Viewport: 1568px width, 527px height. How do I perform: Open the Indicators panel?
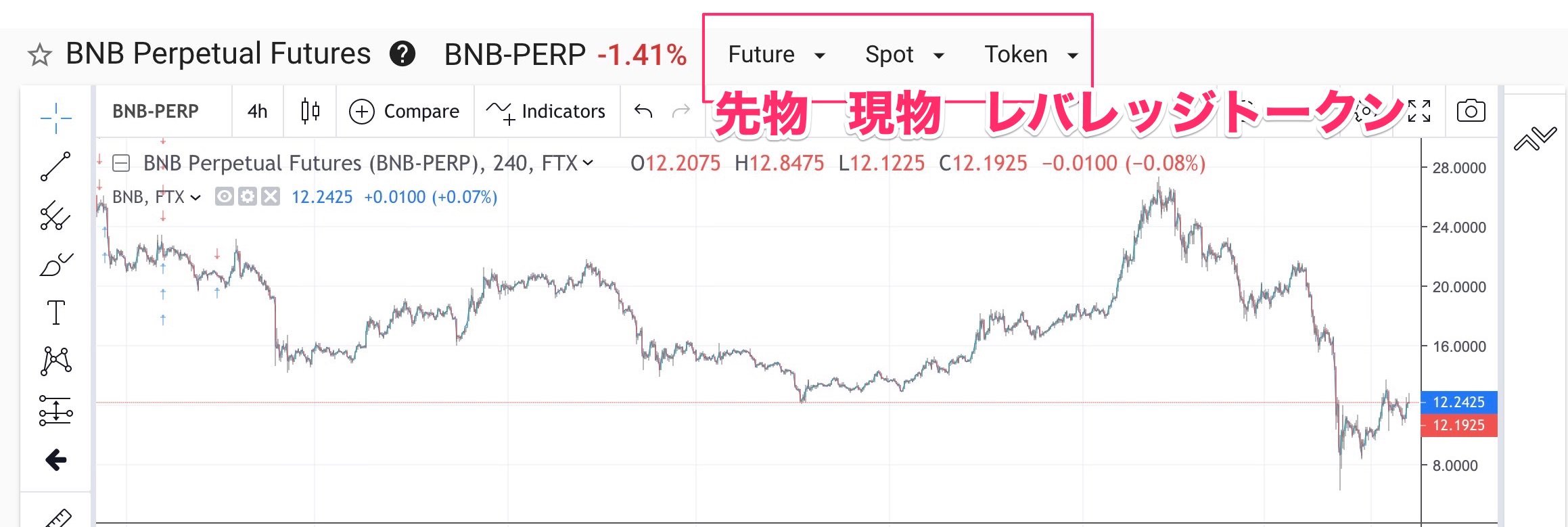(547, 111)
